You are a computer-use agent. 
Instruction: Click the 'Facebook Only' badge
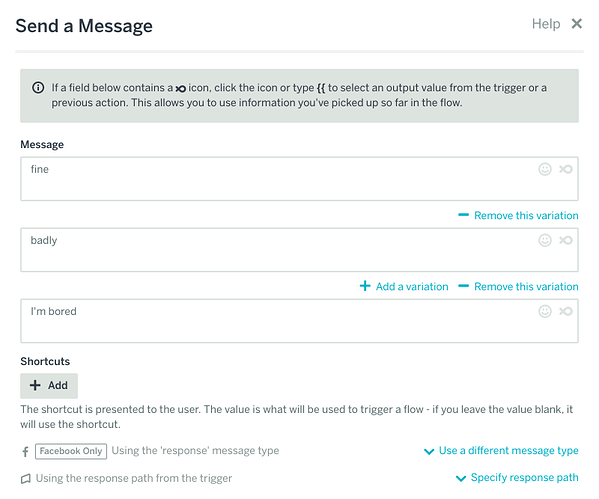pos(71,451)
